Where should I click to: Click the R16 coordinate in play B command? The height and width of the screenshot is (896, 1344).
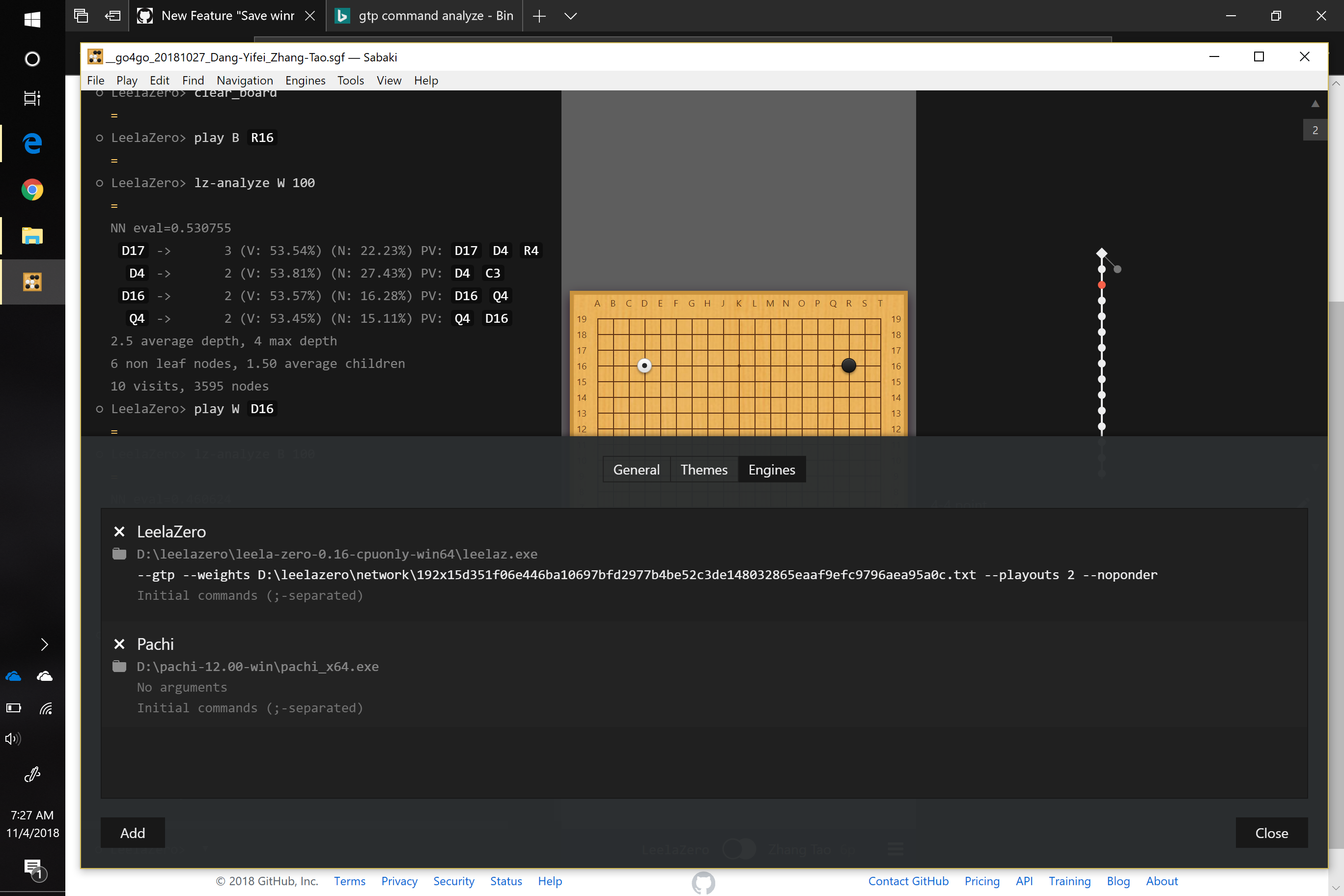262,138
